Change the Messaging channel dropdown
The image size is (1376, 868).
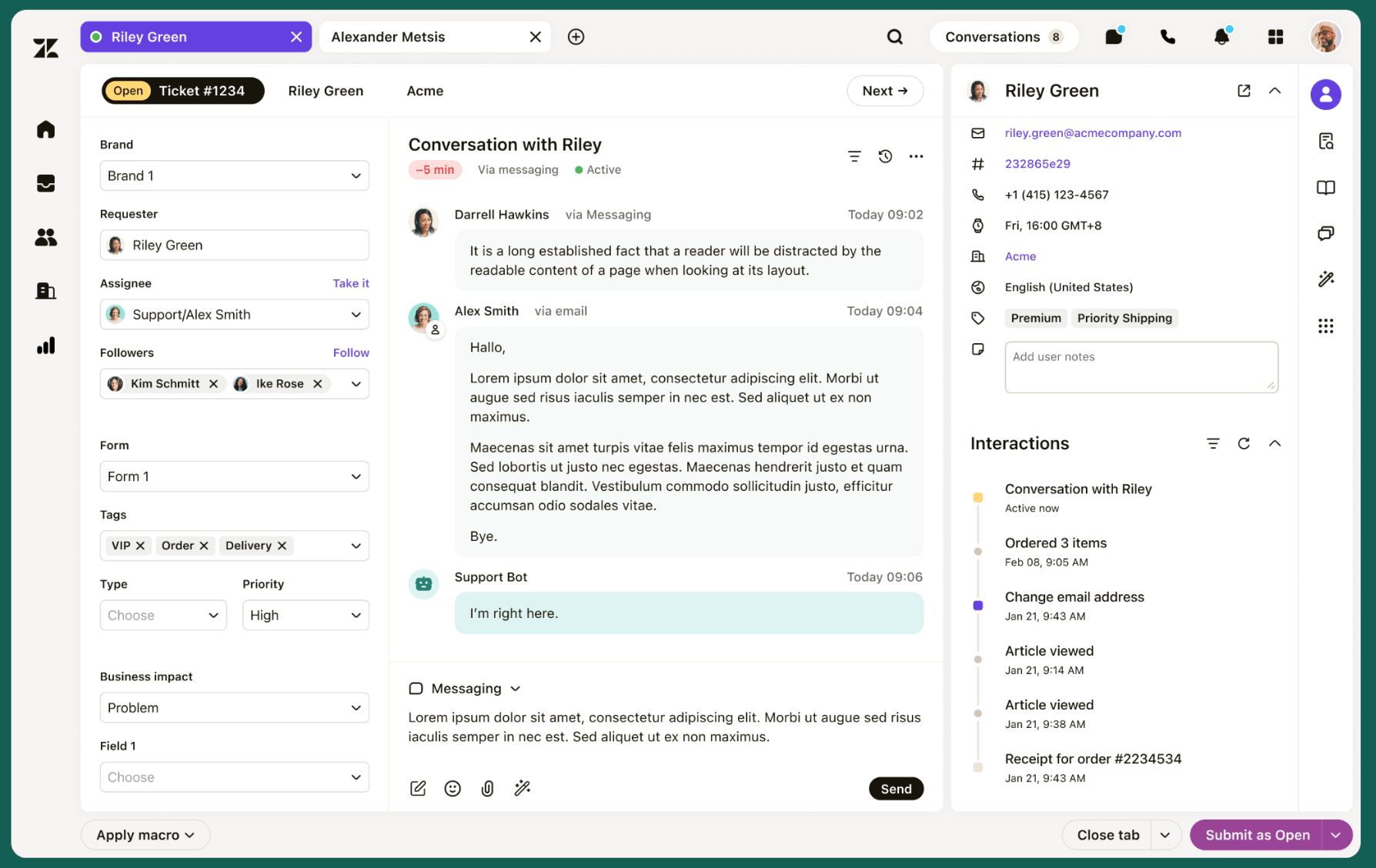pos(466,689)
